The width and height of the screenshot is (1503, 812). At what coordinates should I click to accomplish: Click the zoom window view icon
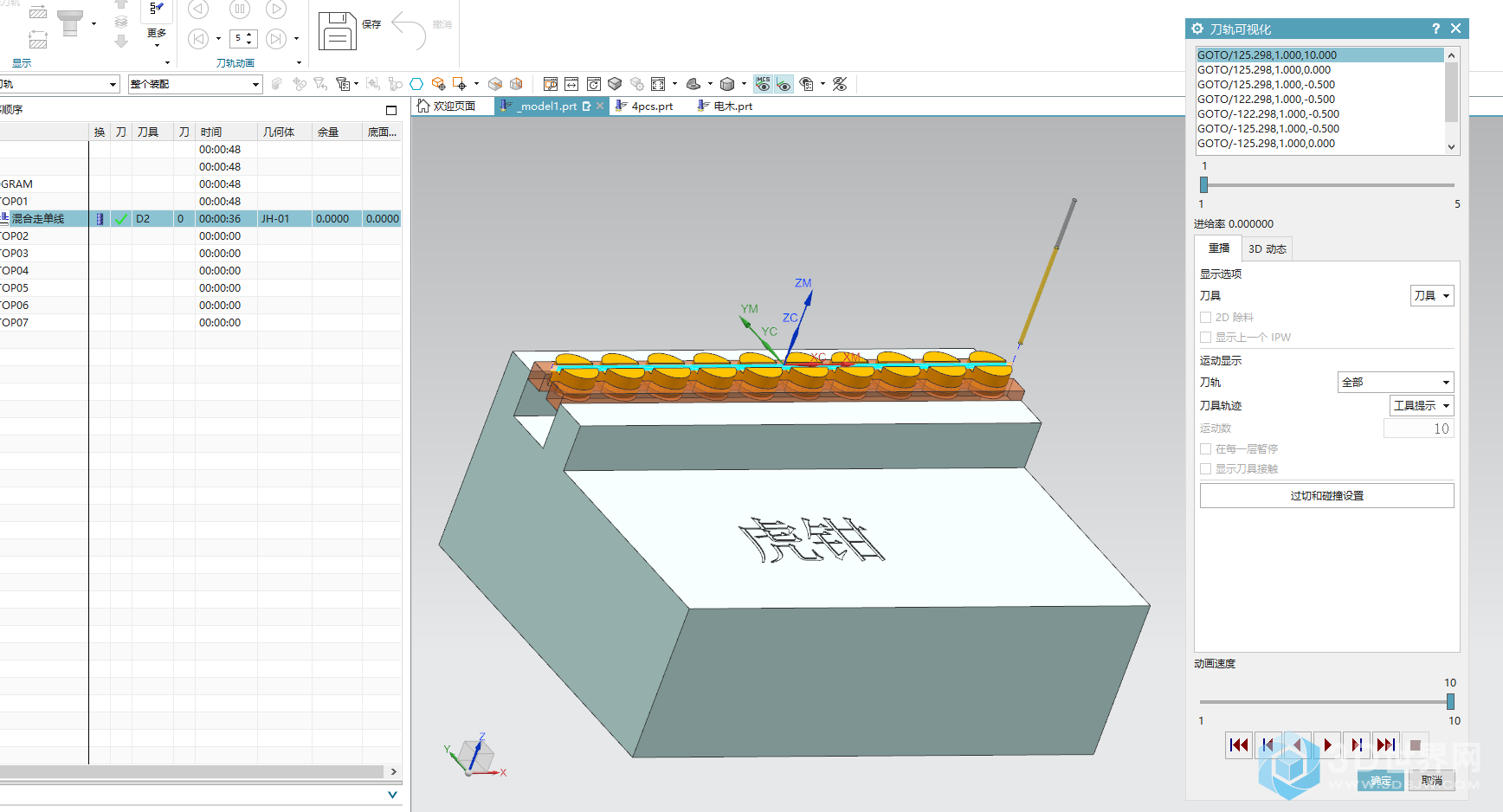[x=550, y=84]
